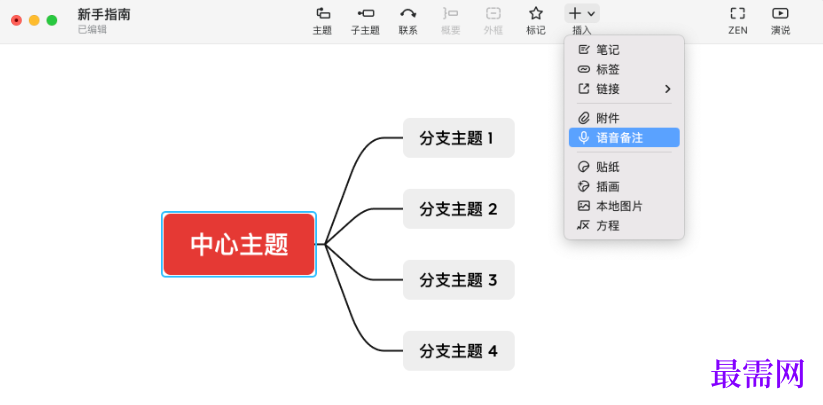Screen dimensions: 823x405
Task: Click the 概要 summary toolbar icon
Action: click(x=450, y=14)
